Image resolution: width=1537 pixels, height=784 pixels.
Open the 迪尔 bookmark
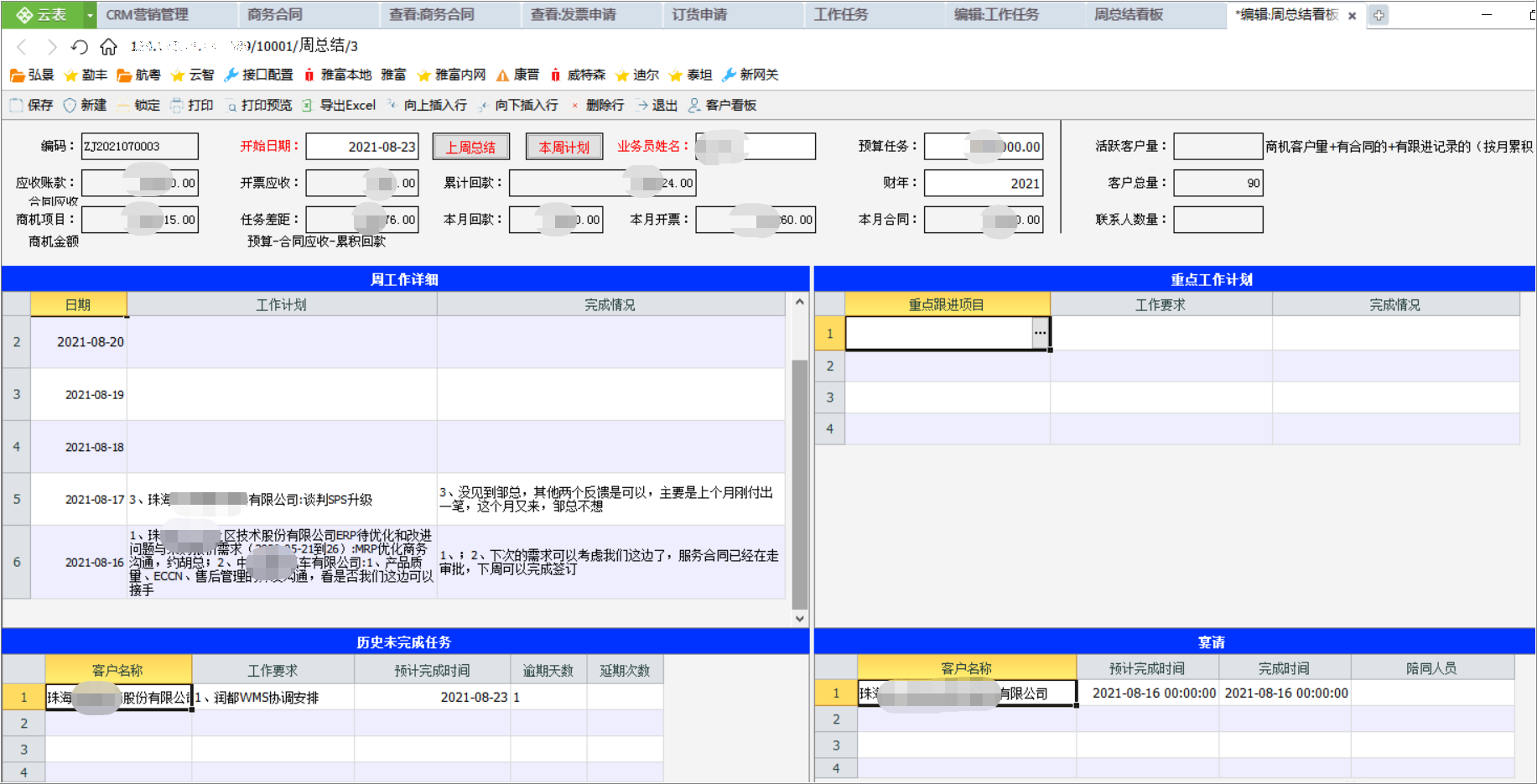point(637,75)
